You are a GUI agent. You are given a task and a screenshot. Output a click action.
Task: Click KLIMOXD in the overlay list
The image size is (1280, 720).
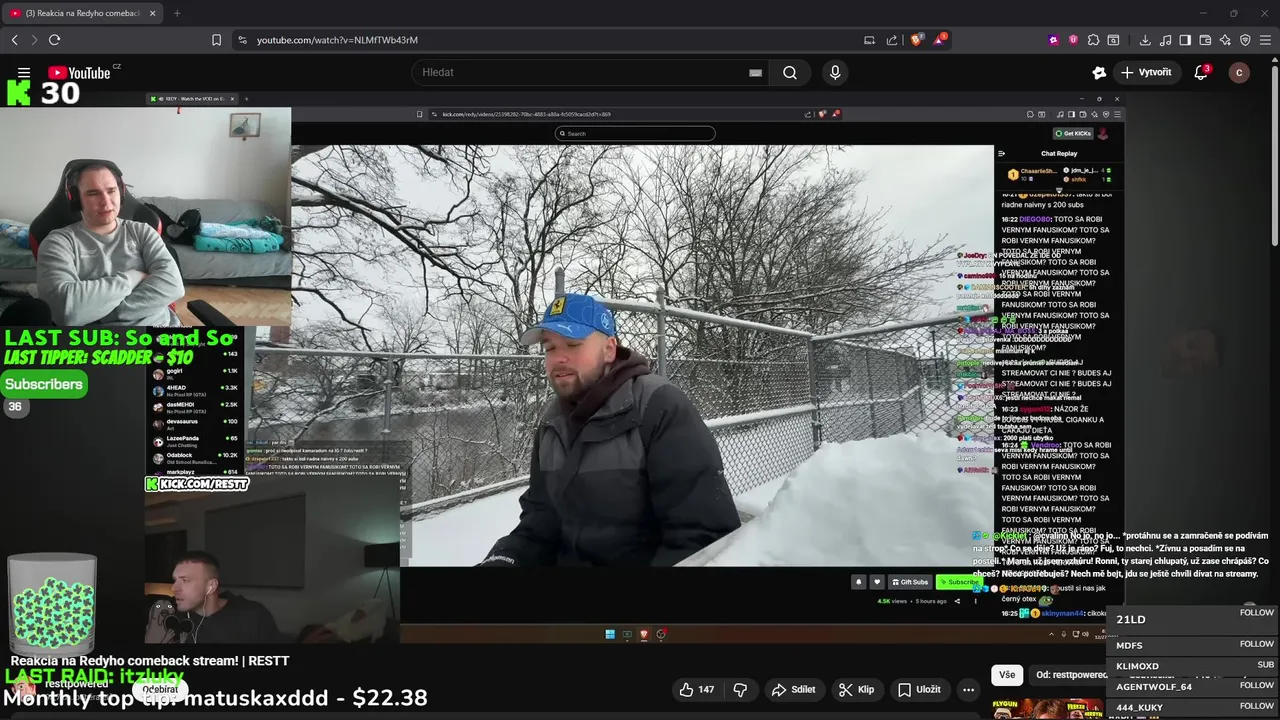click(1137, 666)
